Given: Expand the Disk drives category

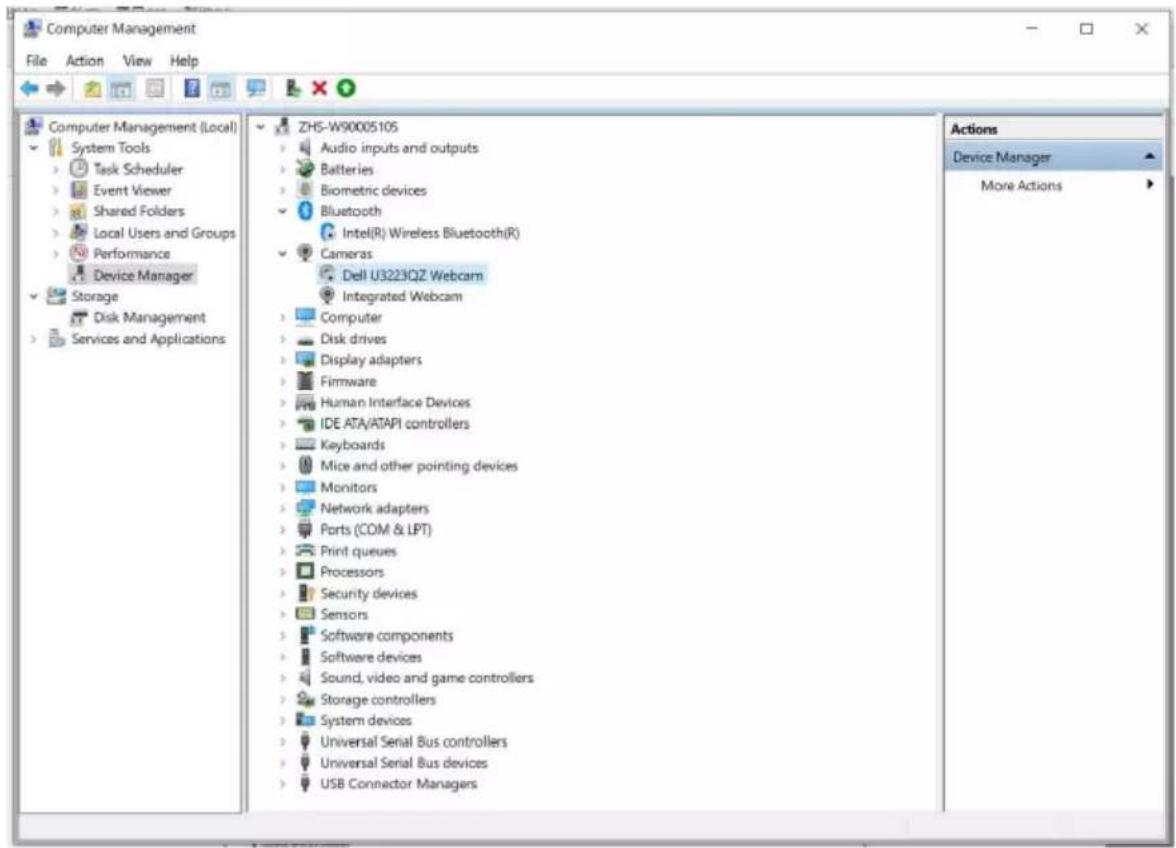Looking at the screenshot, I should (x=283, y=339).
